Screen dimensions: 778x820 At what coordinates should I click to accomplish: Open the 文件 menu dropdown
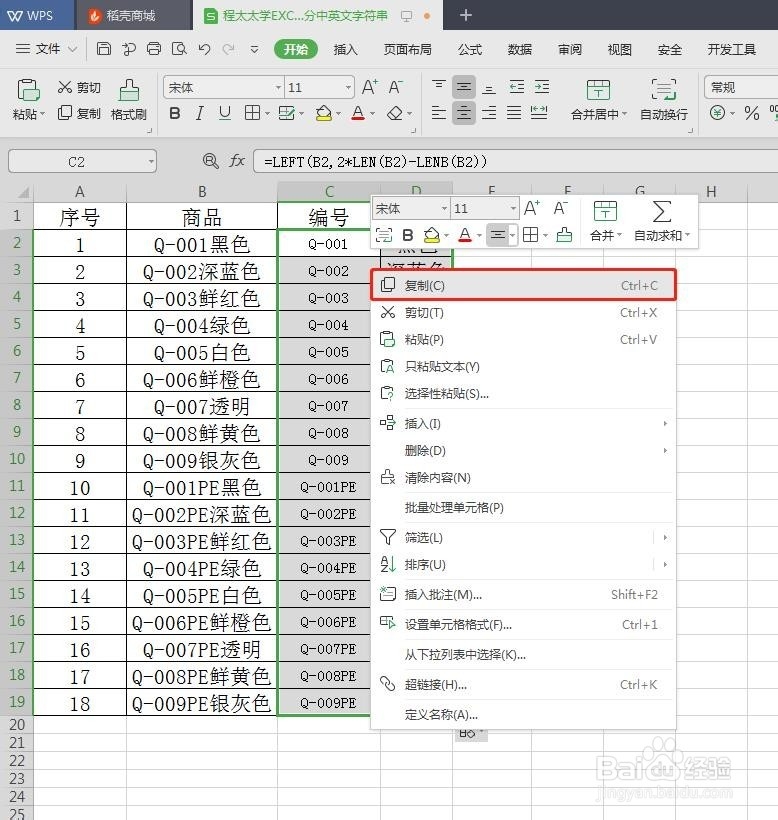[47, 49]
